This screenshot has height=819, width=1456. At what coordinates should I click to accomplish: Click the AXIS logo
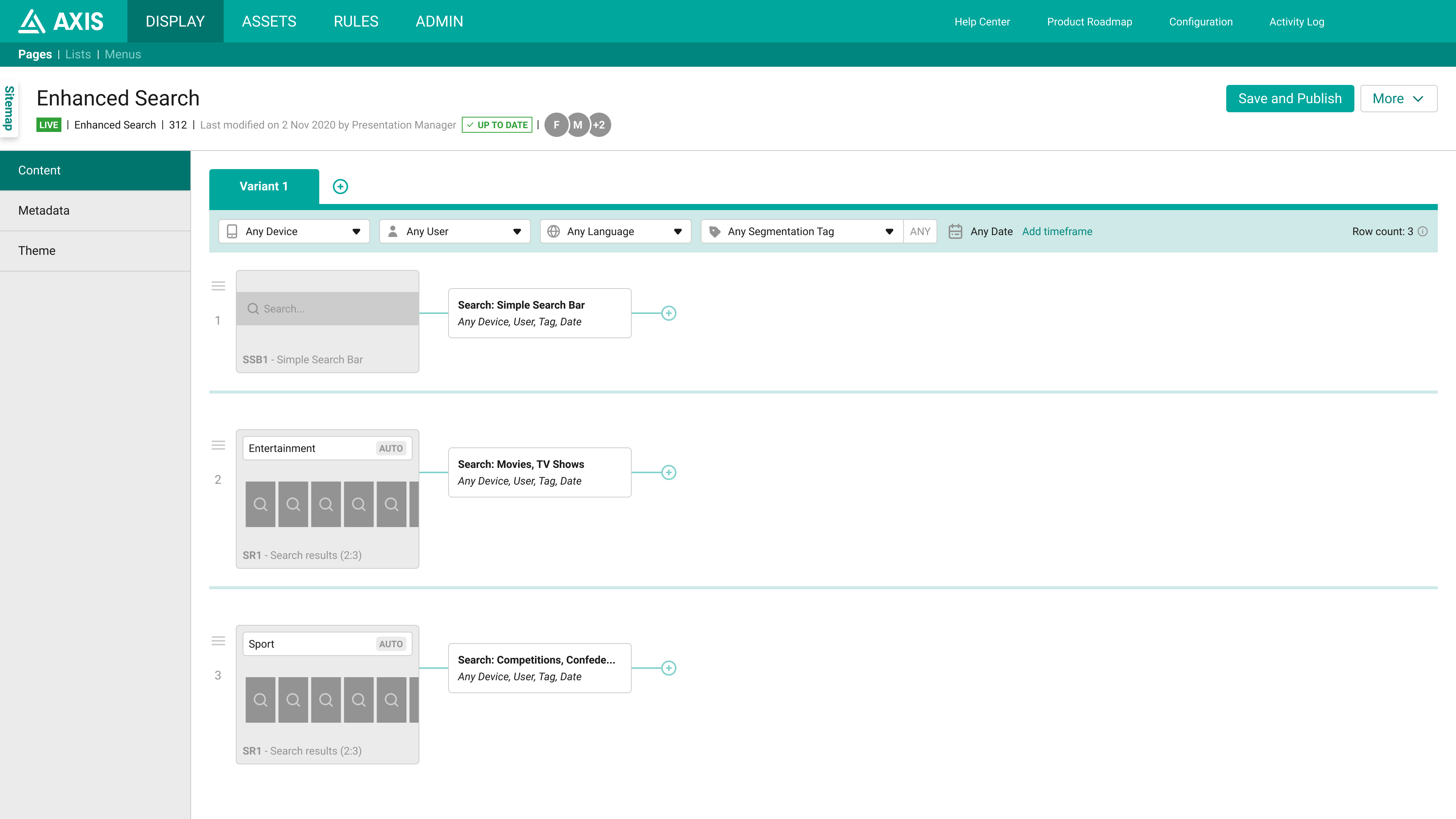61,22
